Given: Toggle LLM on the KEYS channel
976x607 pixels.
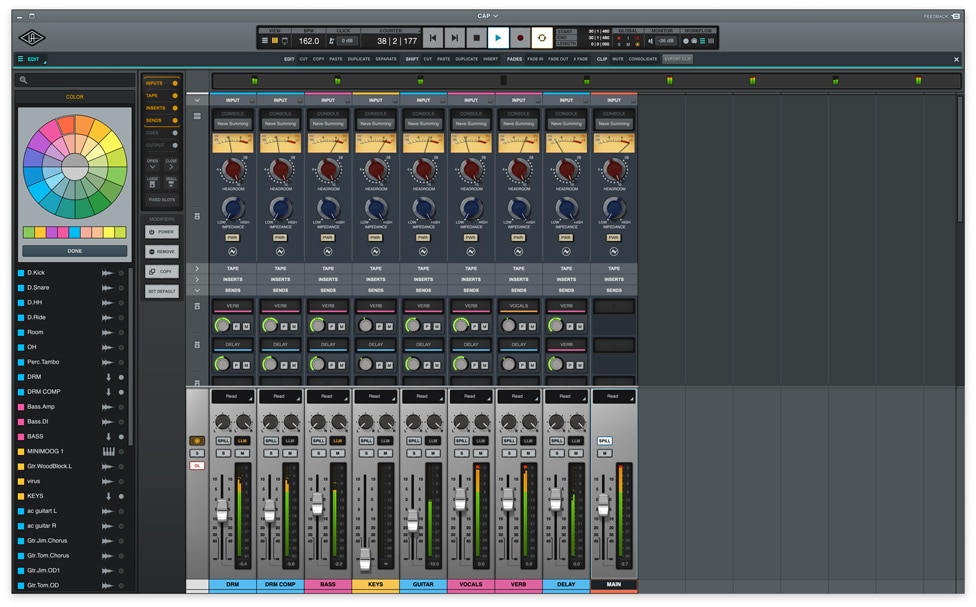Looking at the screenshot, I should [x=385, y=441].
